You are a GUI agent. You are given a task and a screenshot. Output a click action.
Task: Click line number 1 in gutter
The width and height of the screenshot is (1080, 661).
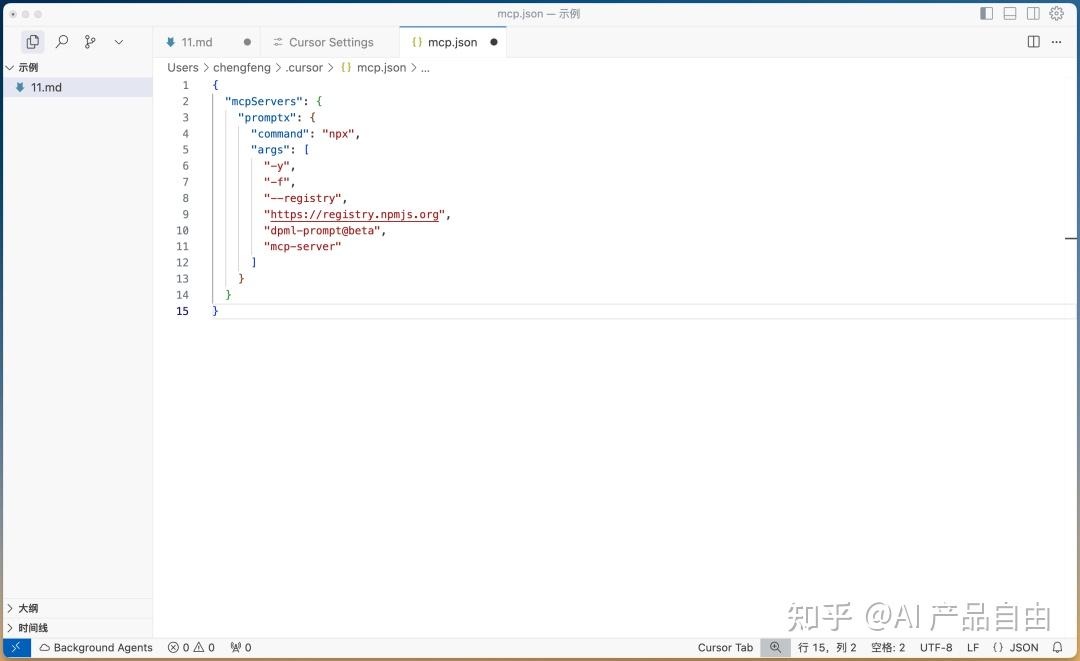[185, 85]
